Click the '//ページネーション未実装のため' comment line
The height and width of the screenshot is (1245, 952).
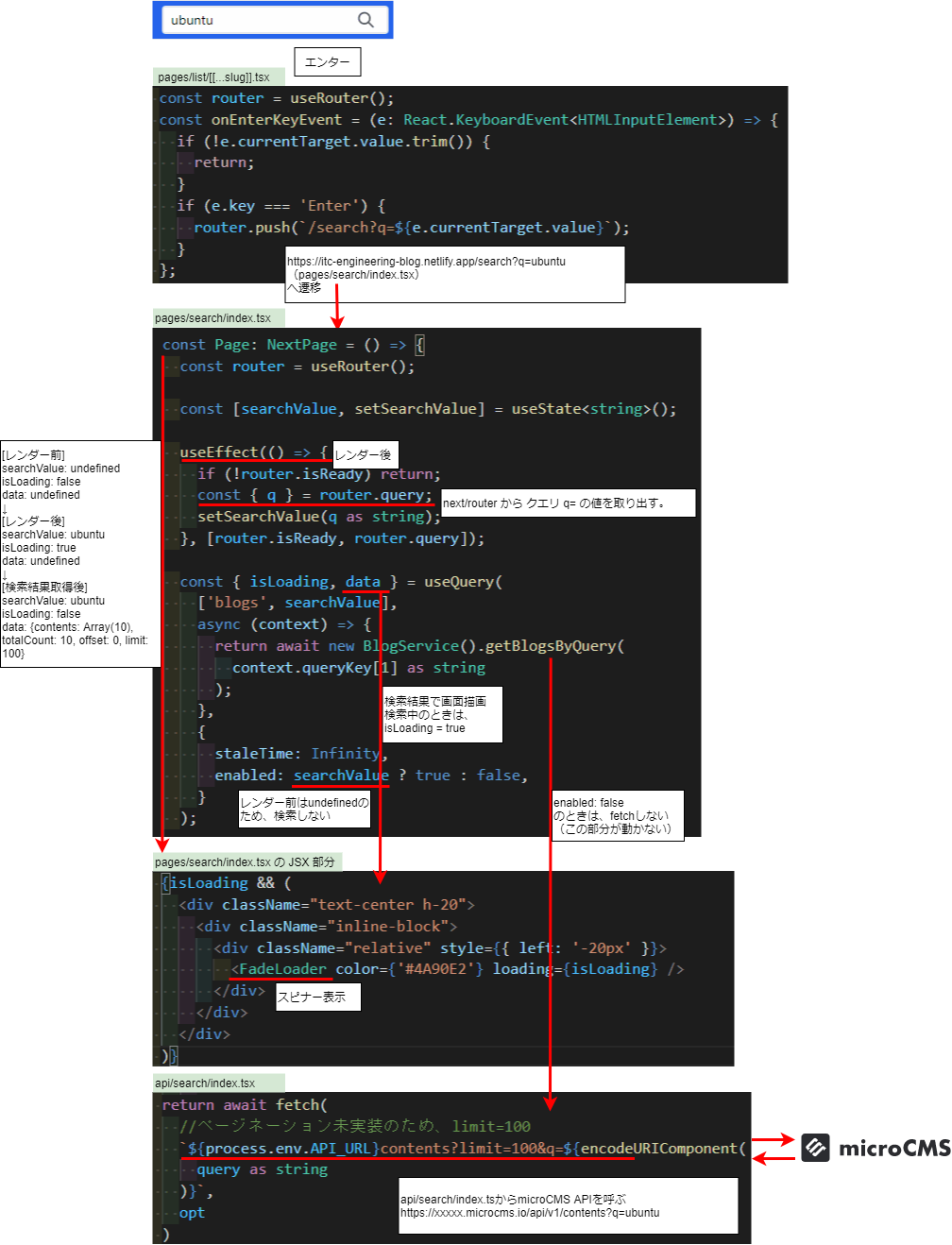point(355,1126)
